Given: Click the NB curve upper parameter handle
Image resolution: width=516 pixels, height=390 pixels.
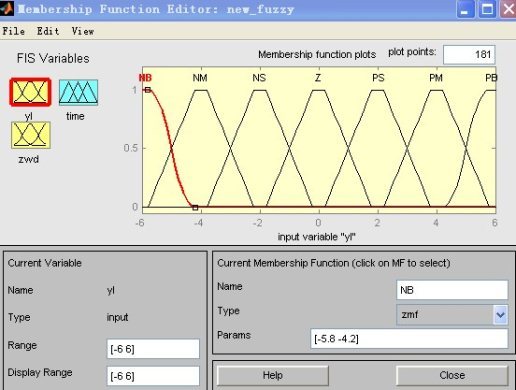Looking at the screenshot, I should click(148, 90).
